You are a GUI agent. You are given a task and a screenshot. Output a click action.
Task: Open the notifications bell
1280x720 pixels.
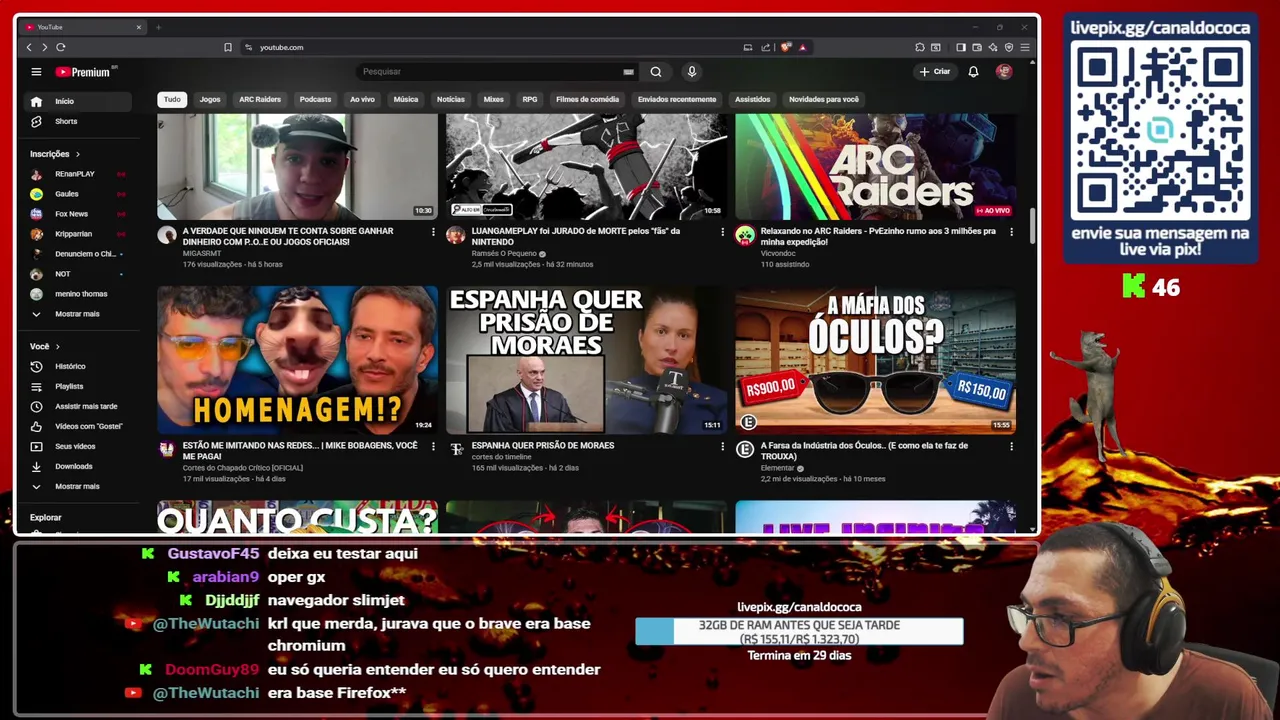click(x=973, y=72)
